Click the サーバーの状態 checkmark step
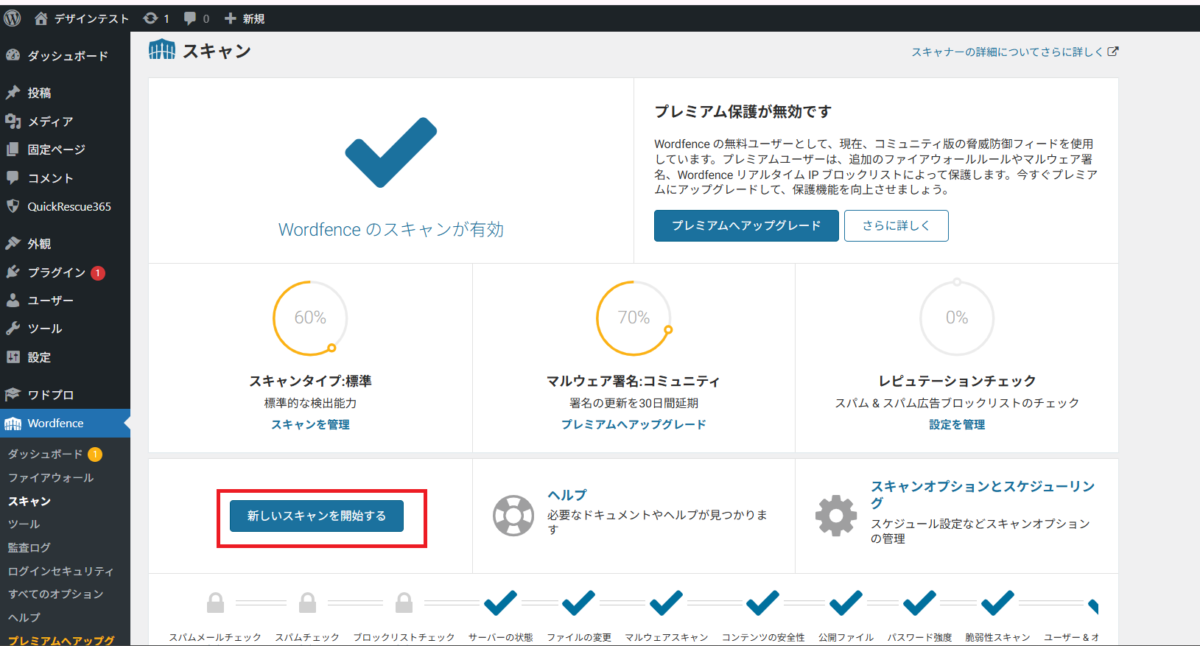Image resolution: width=1200 pixels, height=646 pixels. point(500,603)
